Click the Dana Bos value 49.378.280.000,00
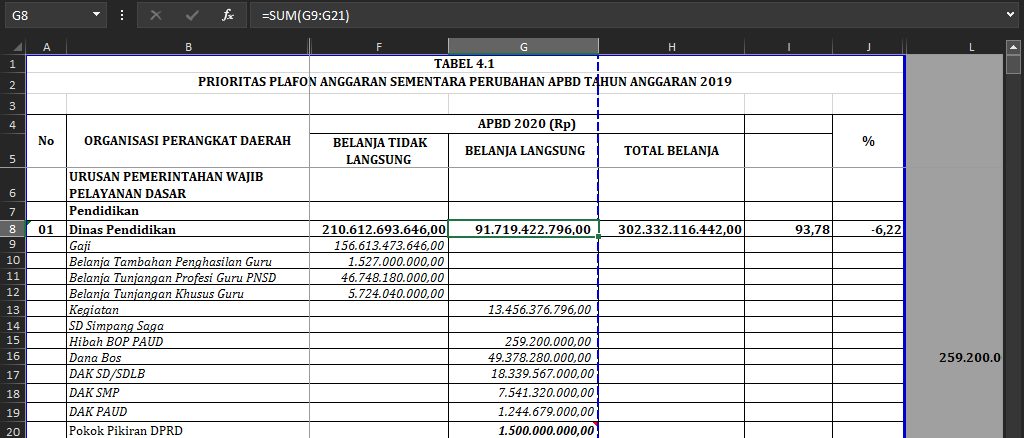The width and height of the screenshot is (1024, 438). coord(523,357)
